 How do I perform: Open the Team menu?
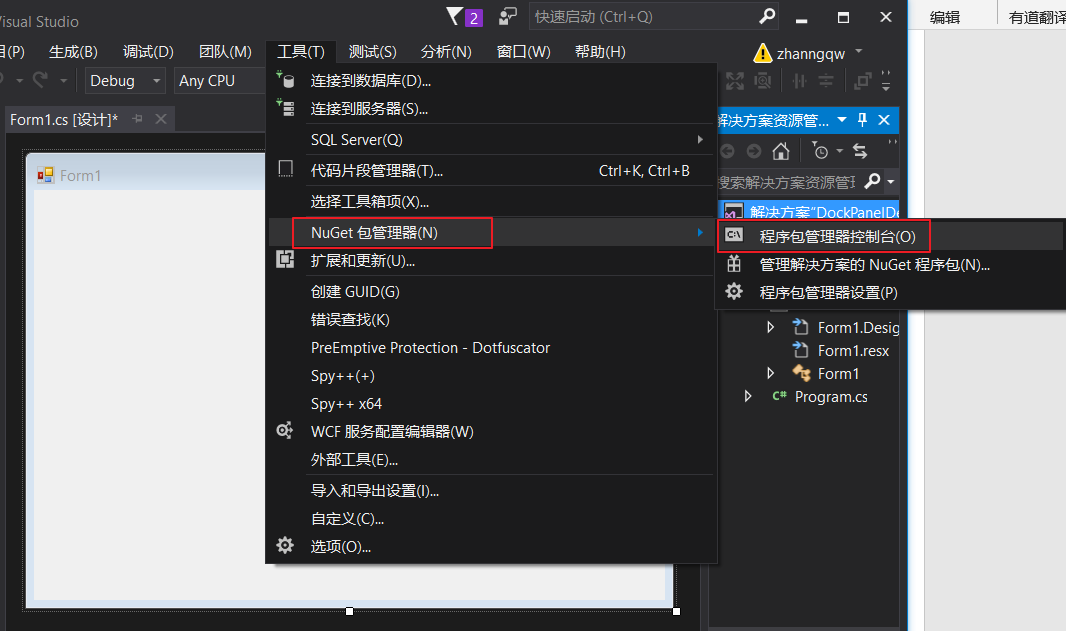[225, 52]
